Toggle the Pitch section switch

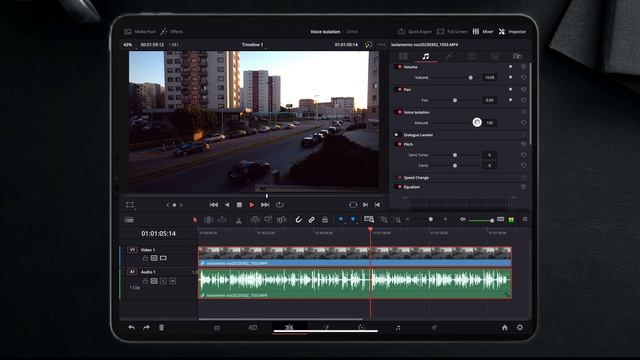(399, 144)
